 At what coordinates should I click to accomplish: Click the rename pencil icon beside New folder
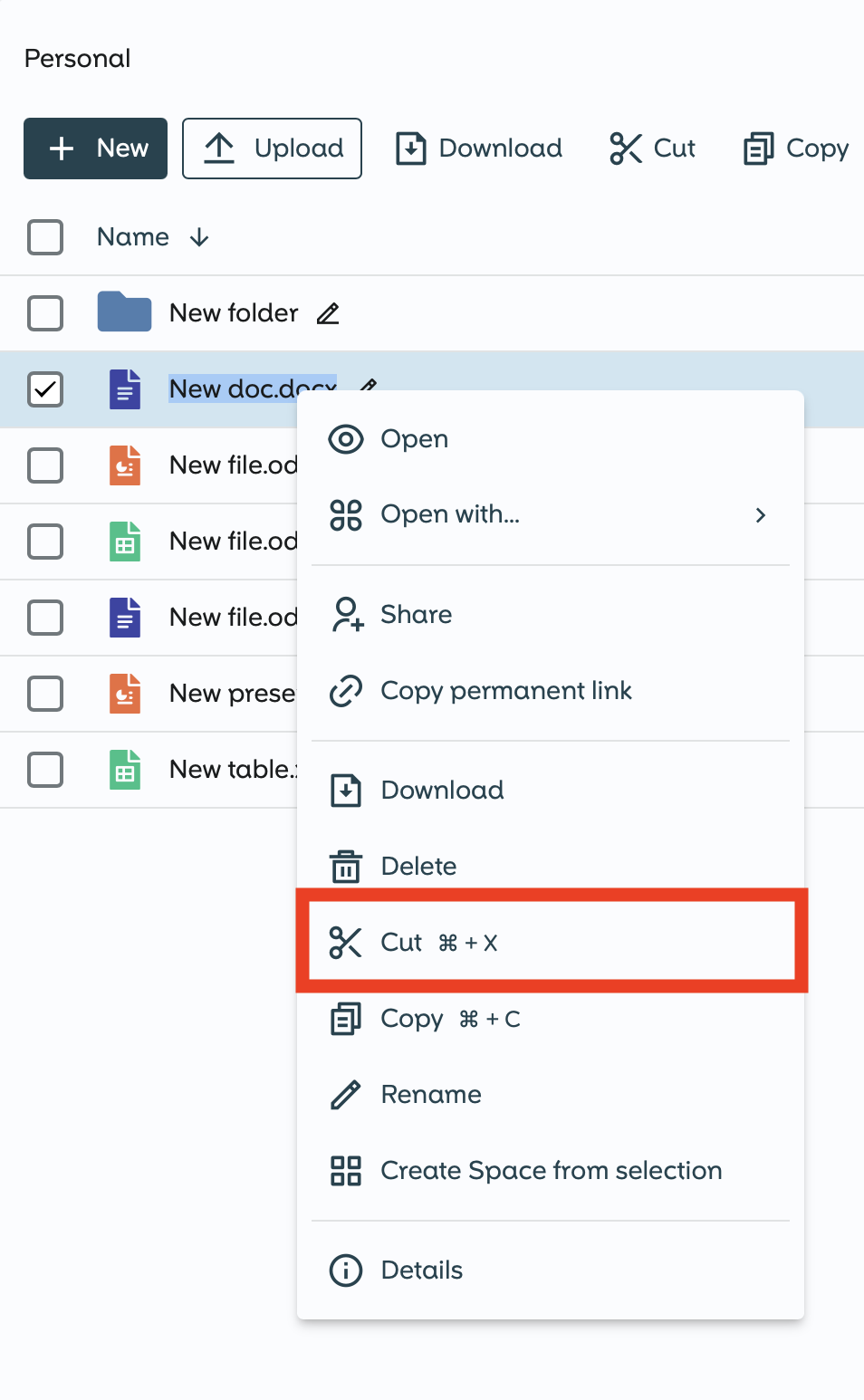point(327,313)
